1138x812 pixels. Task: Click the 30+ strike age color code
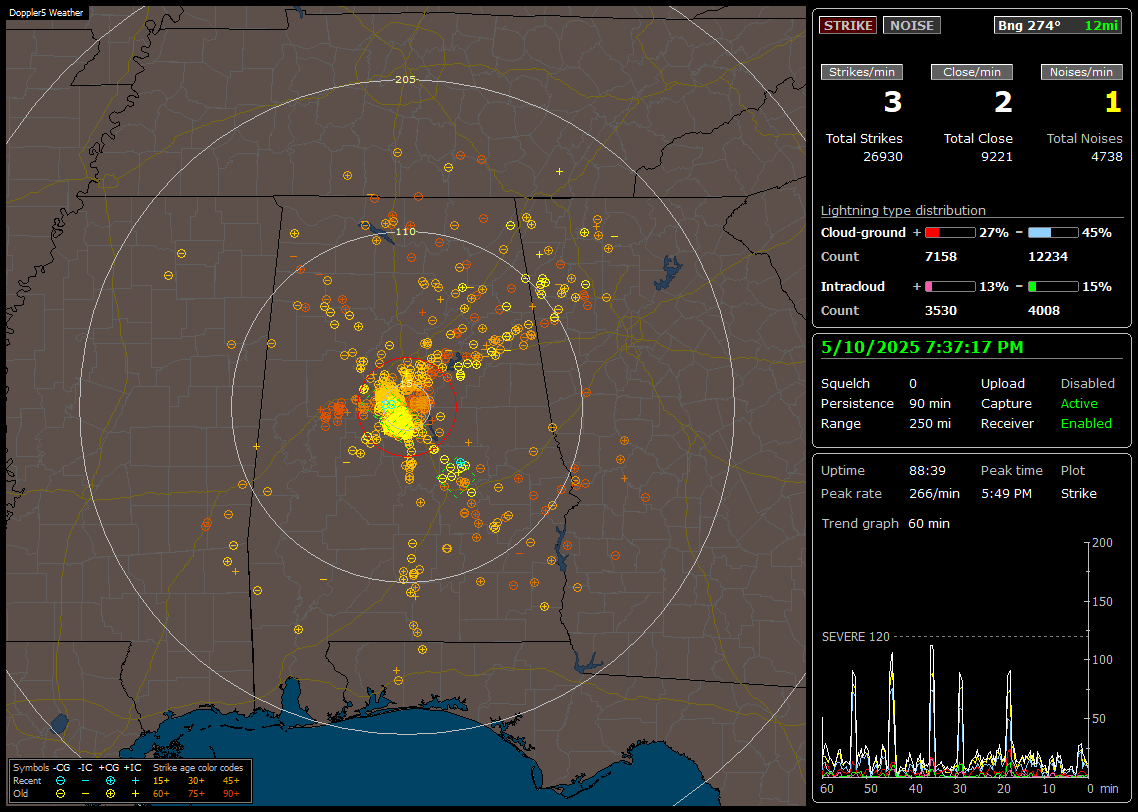pyautogui.click(x=196, y=781)
